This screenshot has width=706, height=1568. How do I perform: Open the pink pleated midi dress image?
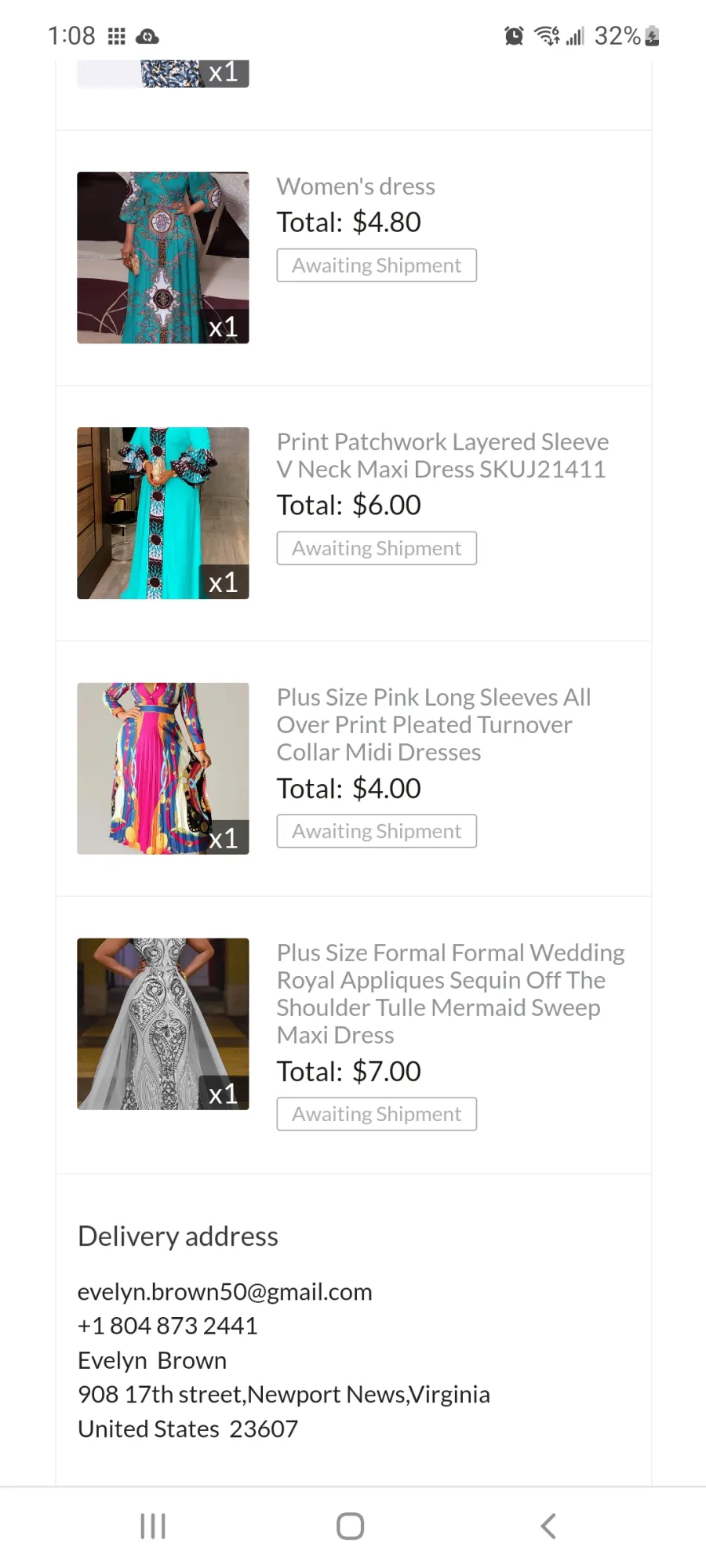163,768
